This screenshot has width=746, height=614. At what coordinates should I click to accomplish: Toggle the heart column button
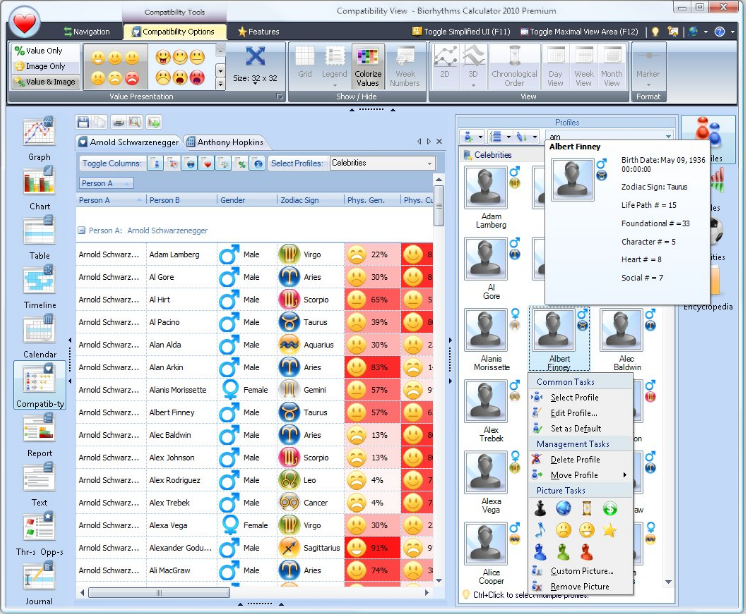[x=207, y=163]
